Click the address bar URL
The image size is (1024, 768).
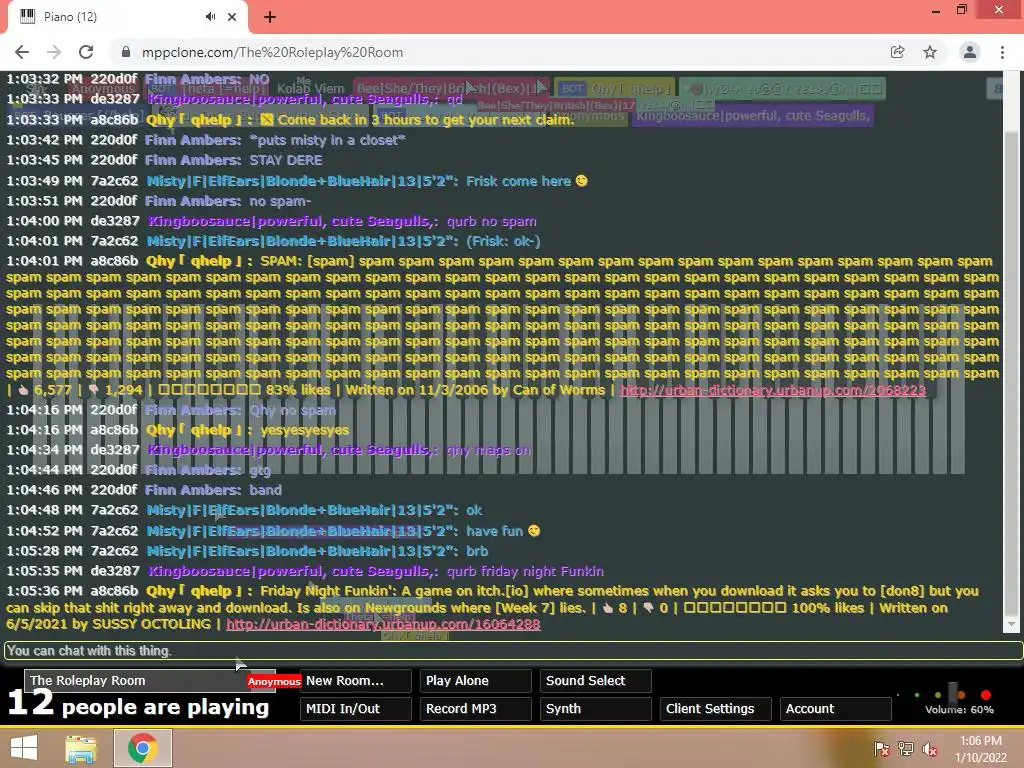[272, 52]
